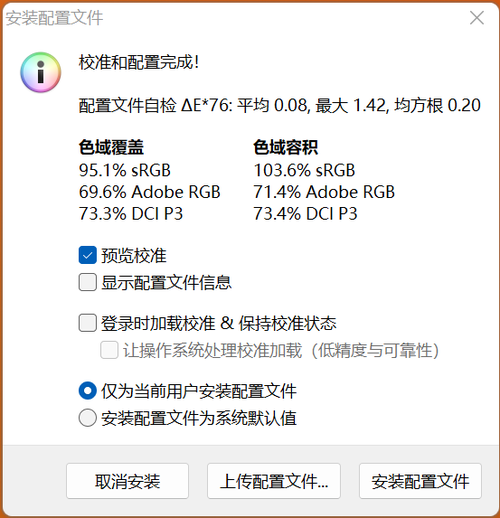
Task: Click the colorful info icon
Action: pos(41,72)
